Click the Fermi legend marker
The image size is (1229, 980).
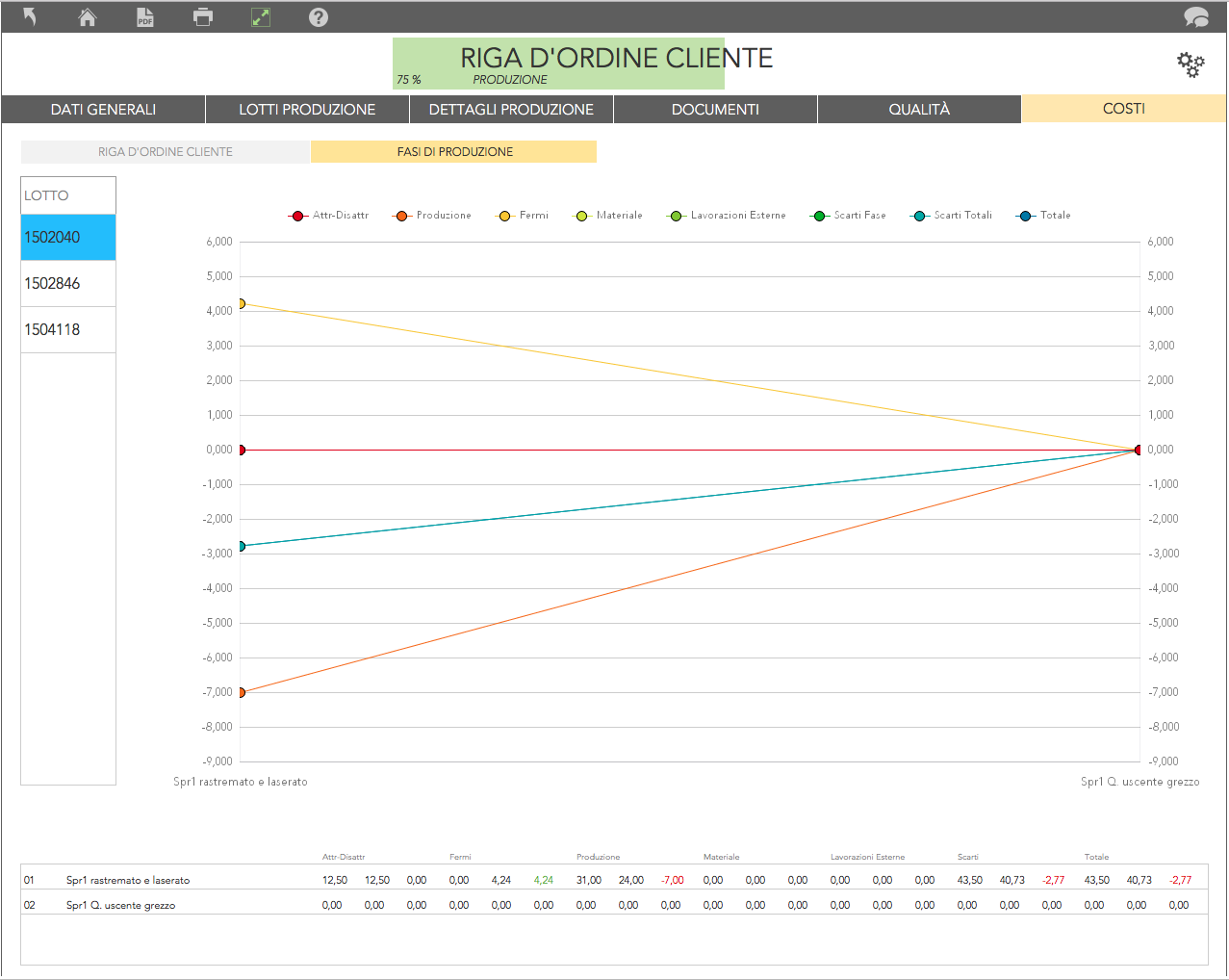[504, 216]
